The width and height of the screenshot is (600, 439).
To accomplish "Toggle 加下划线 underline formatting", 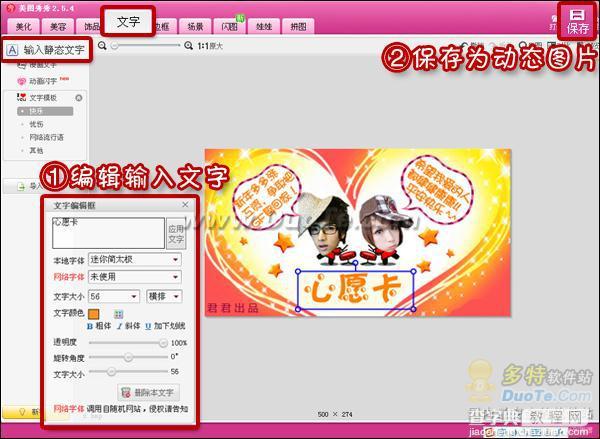I will pos(165,326).
